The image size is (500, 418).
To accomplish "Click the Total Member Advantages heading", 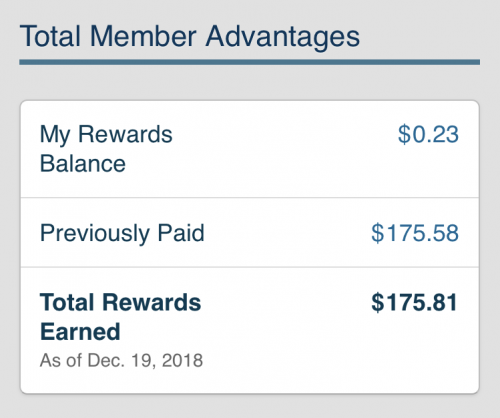I will coord(190,37).
